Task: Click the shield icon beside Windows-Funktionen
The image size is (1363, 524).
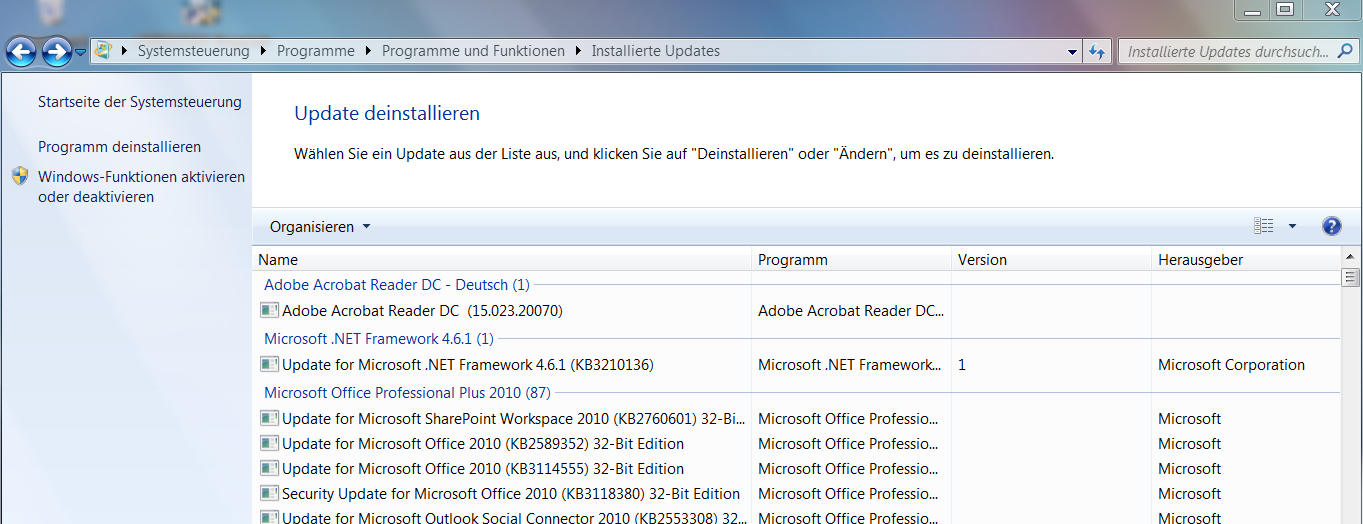Action: [21, 177]
